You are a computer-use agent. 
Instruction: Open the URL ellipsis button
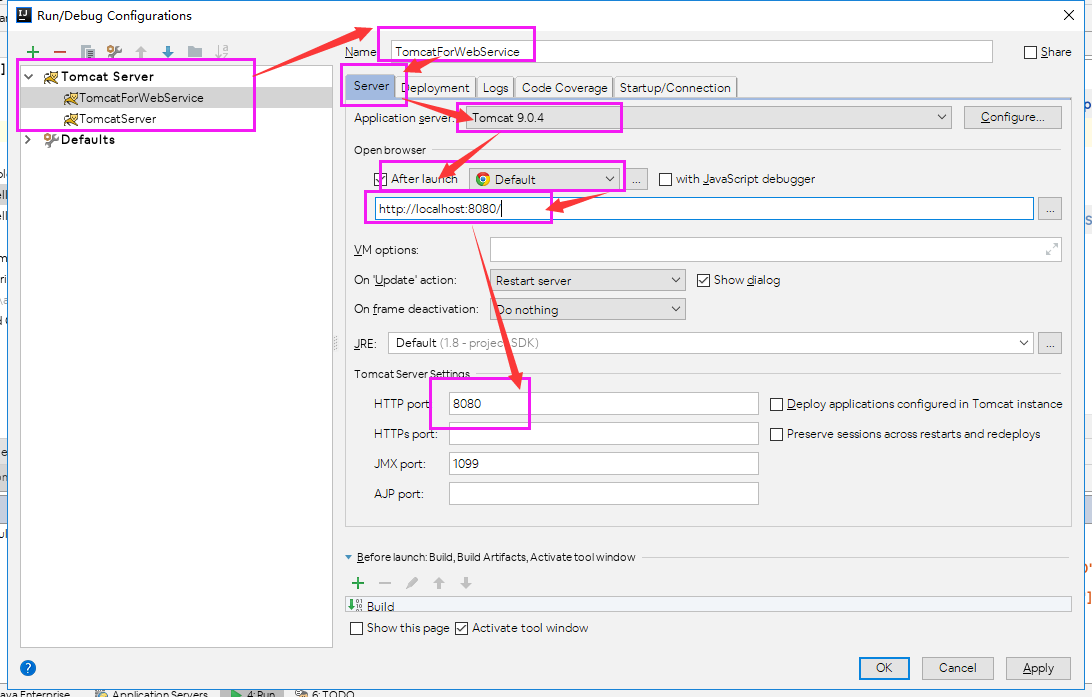(1050, 209)
